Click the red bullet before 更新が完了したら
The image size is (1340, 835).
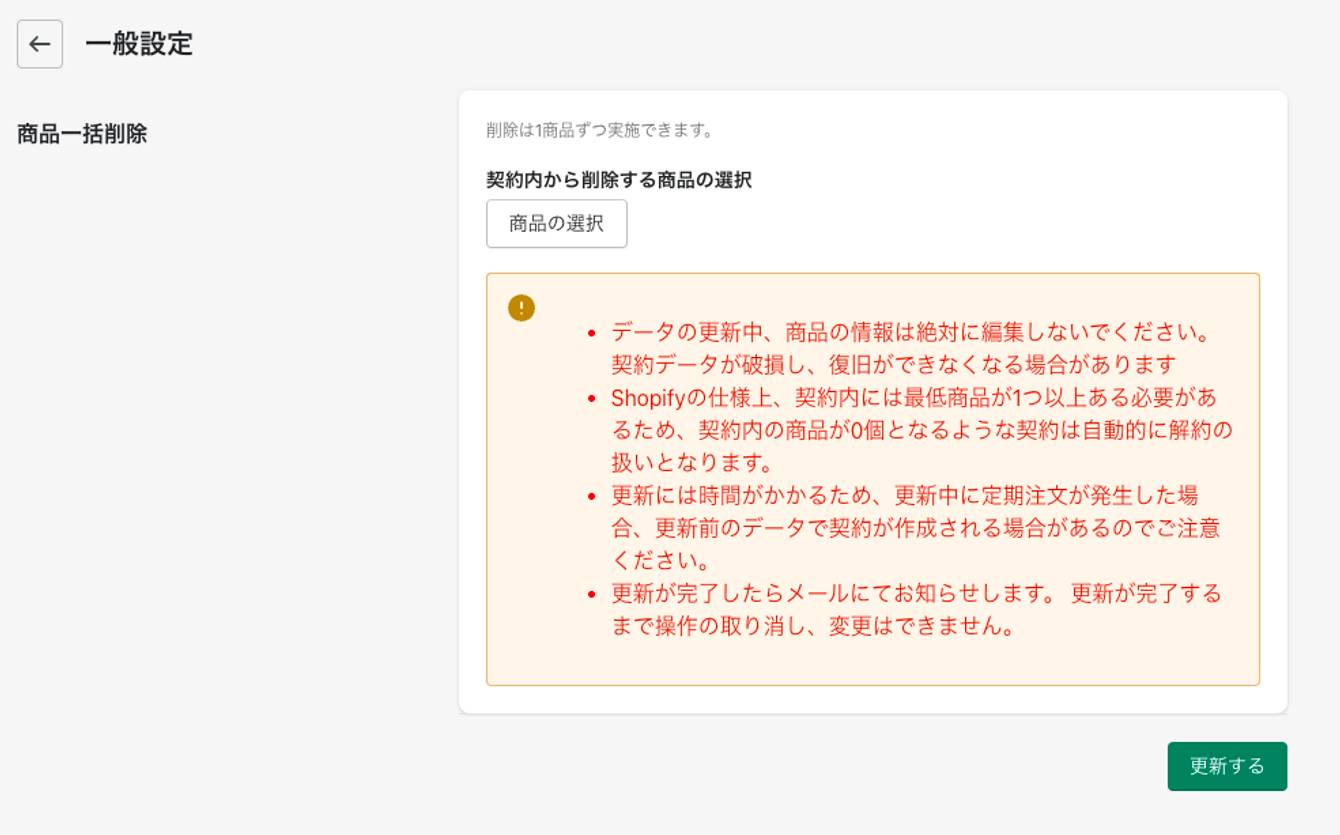[x=591, y=594]
